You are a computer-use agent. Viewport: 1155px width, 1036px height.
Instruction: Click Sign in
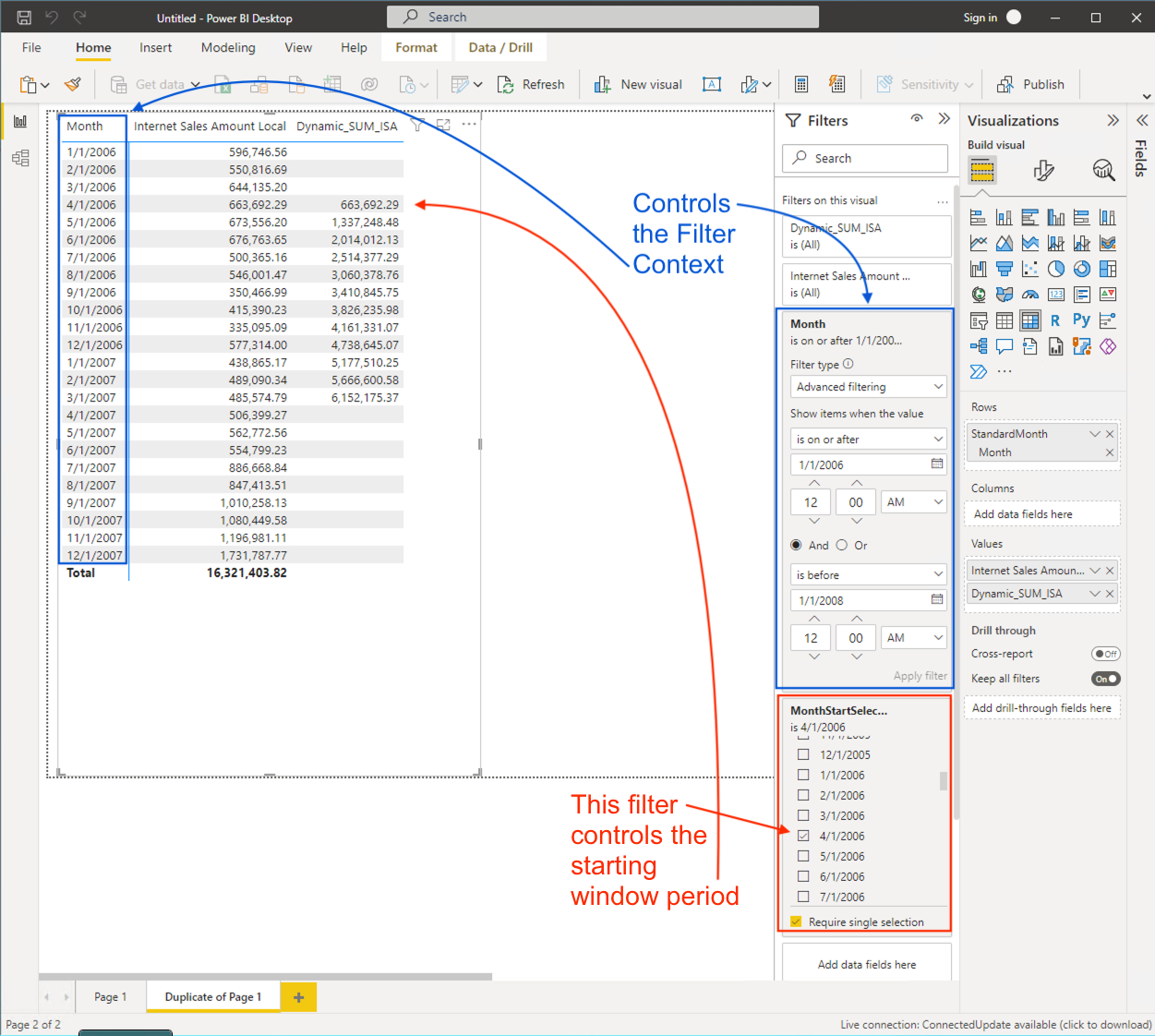point(980,17)
